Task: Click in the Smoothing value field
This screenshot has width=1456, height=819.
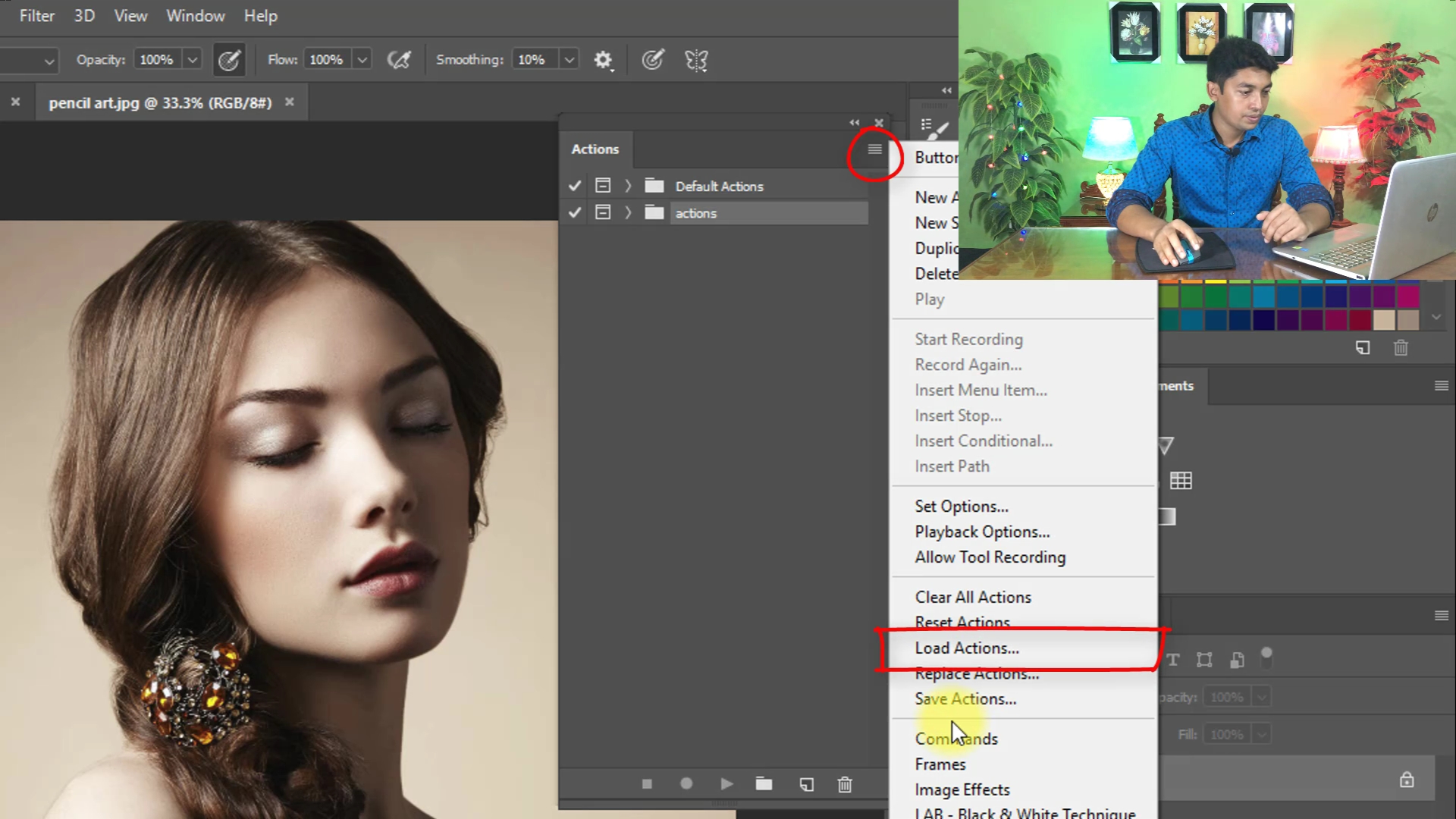Action: pyautogui.click(x=533, y=60)
